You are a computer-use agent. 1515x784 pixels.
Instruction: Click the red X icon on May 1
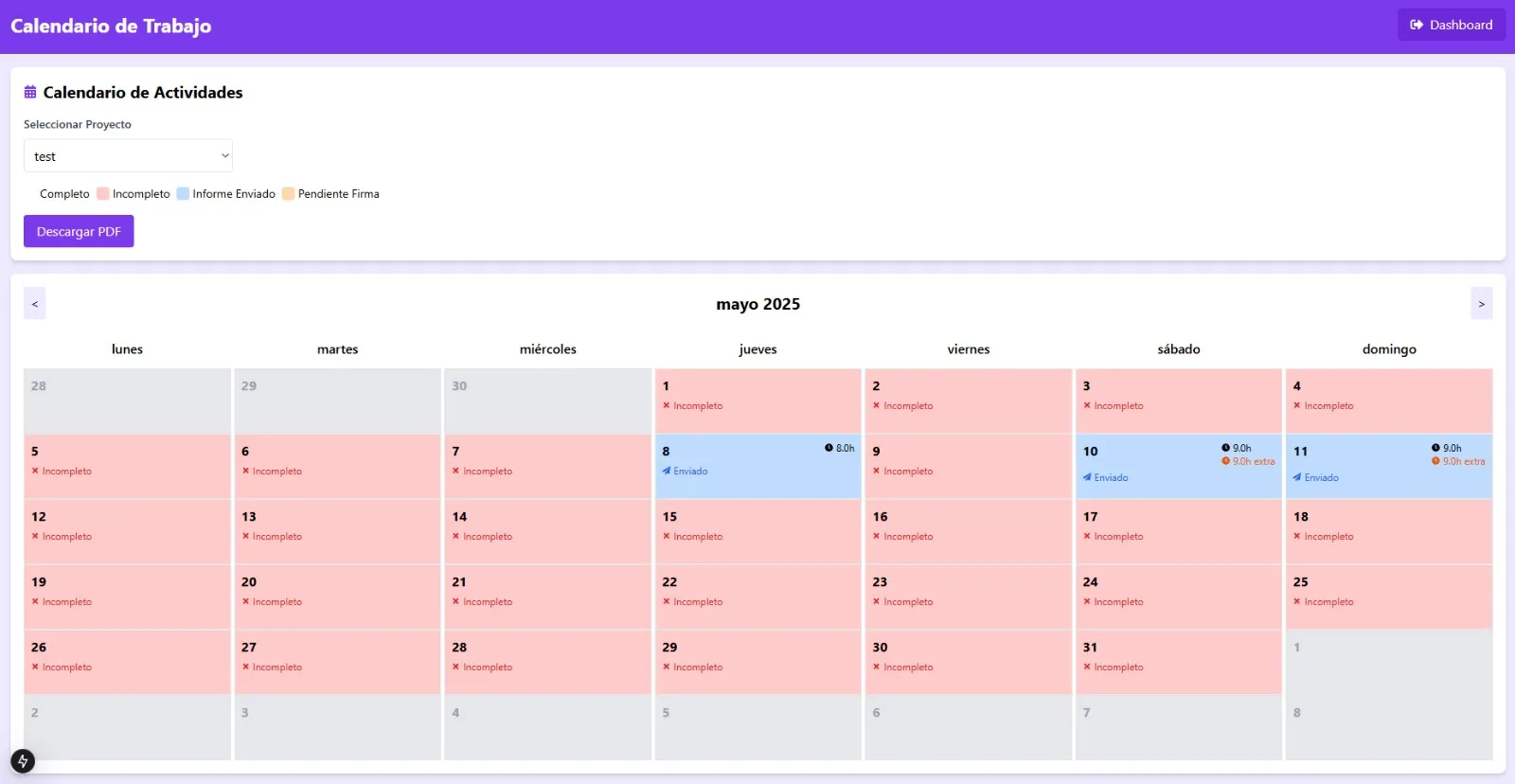[666, 405]
